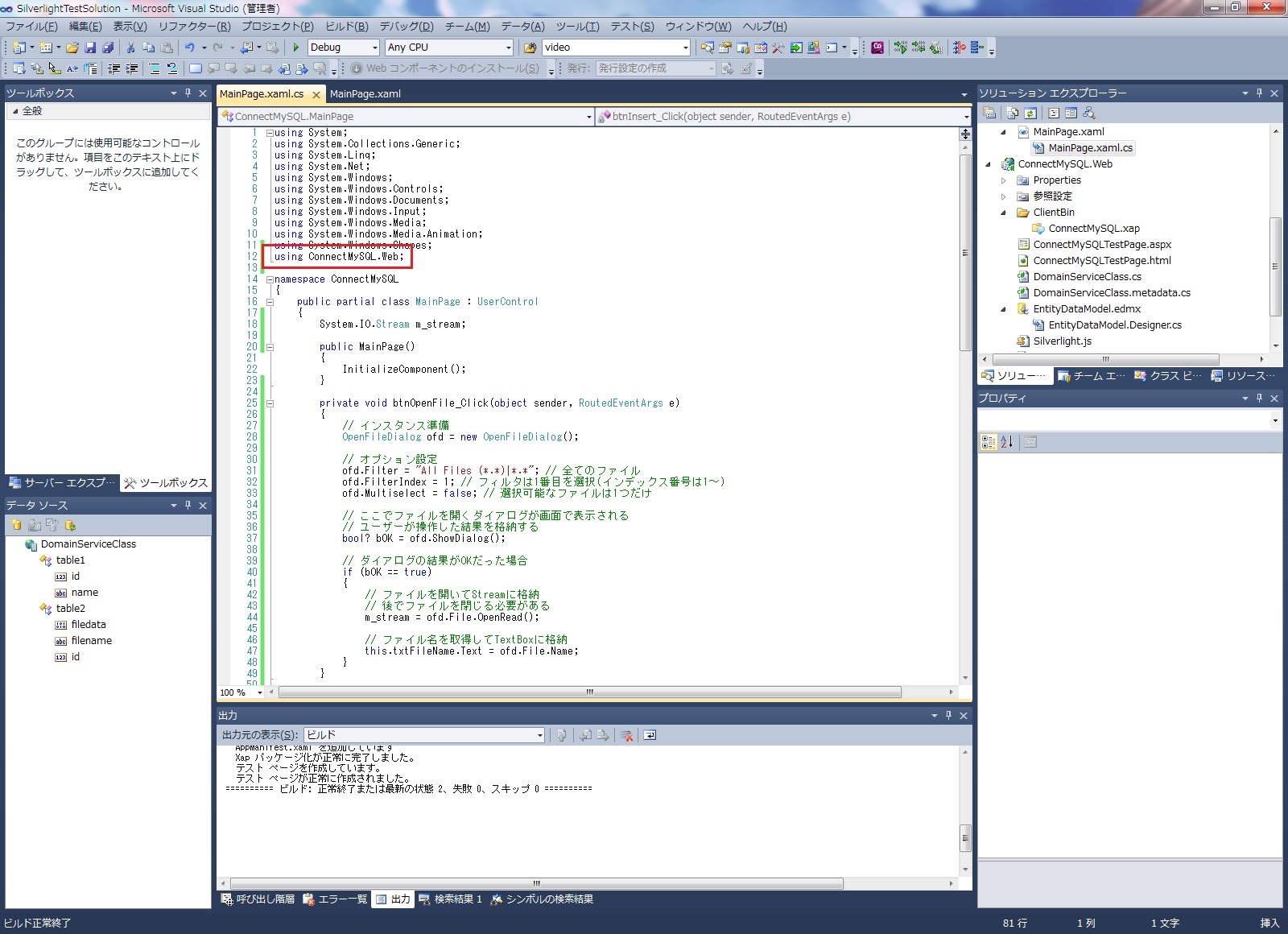
Task: Switch to 検索結果 1 tab
Action: [x=450, y=899]
